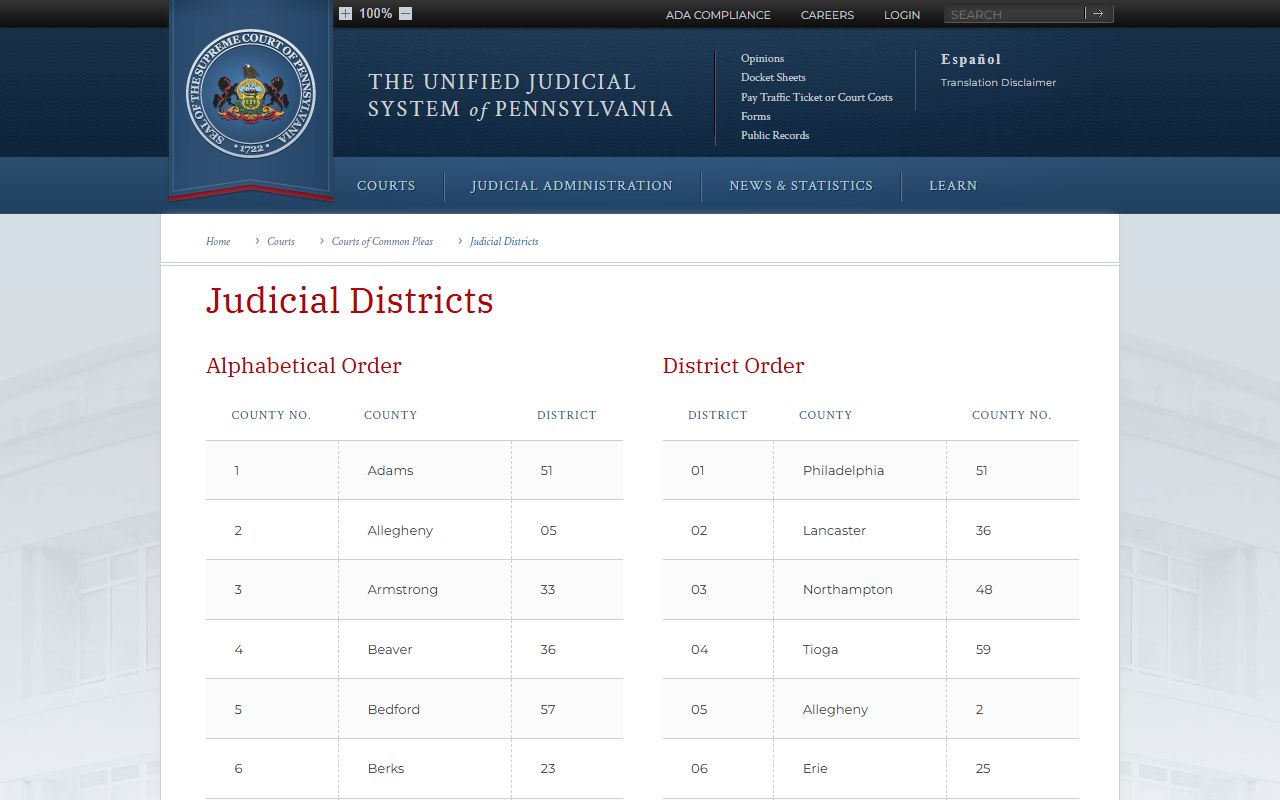Go to Courts of Common Pleas breadcrumb
Image resolution: width=1280 pixels, height=800 pixels.
(x=382, y=241)
